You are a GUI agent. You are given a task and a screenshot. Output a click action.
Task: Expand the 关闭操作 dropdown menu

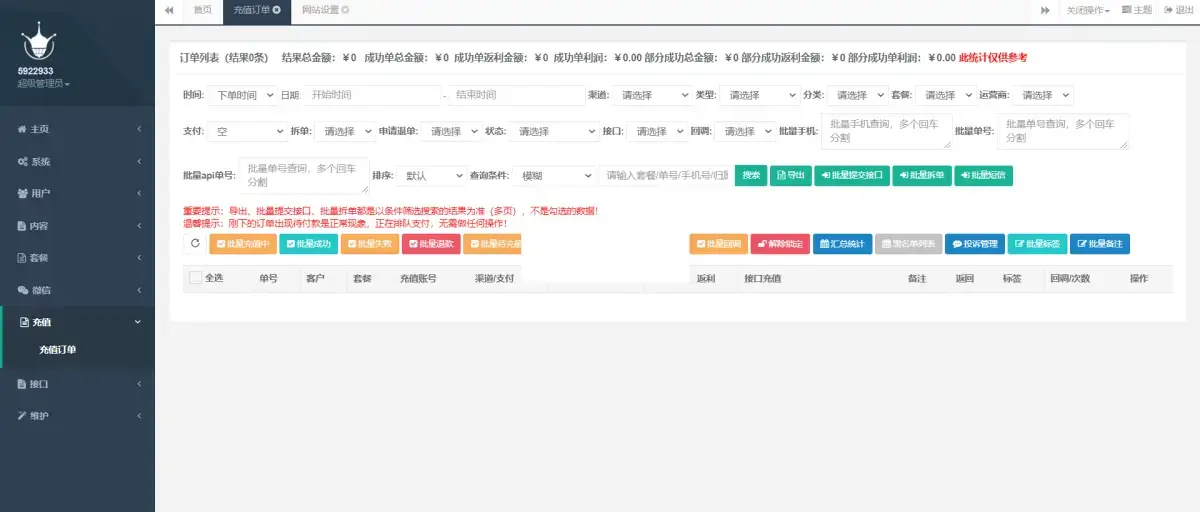[x=1088, y=10]
